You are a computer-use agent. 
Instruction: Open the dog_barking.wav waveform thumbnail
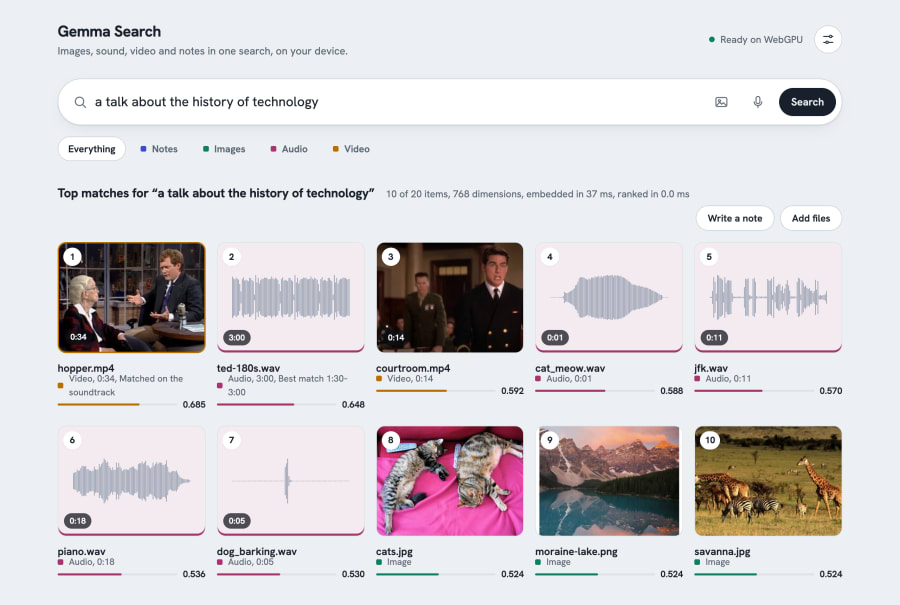pos(290,481)
